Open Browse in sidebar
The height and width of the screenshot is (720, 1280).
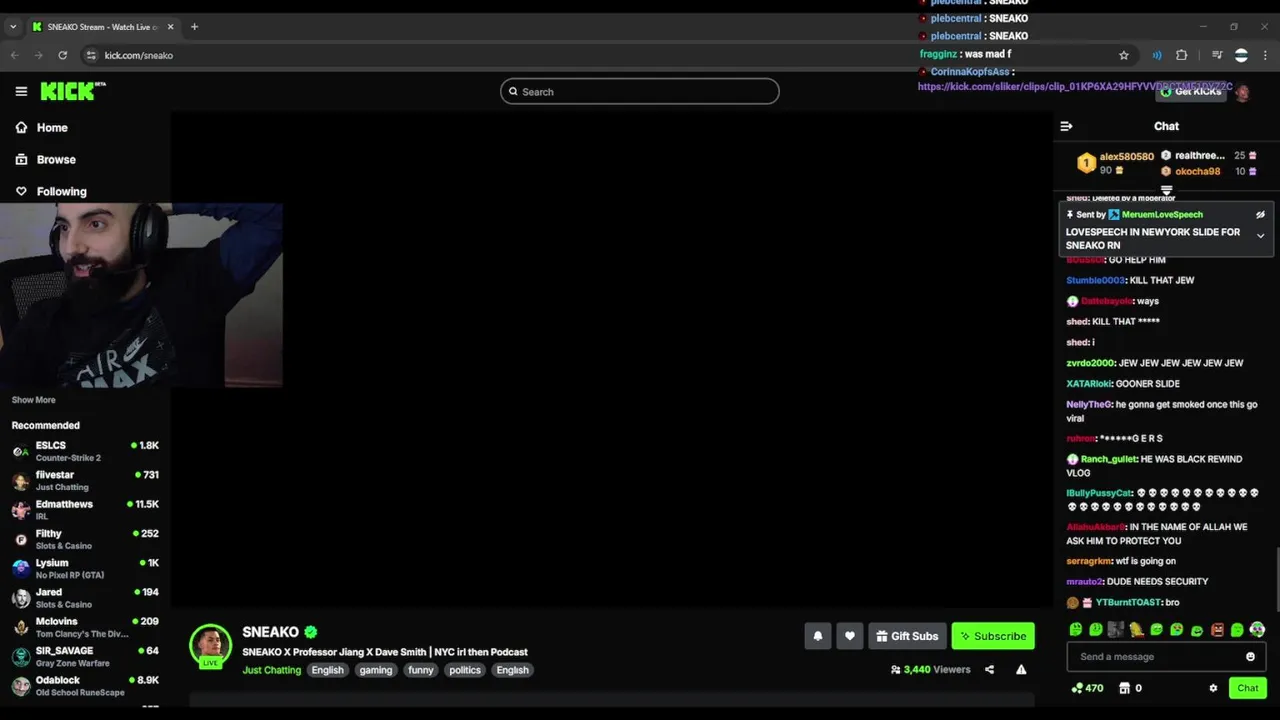pos(45,159)
